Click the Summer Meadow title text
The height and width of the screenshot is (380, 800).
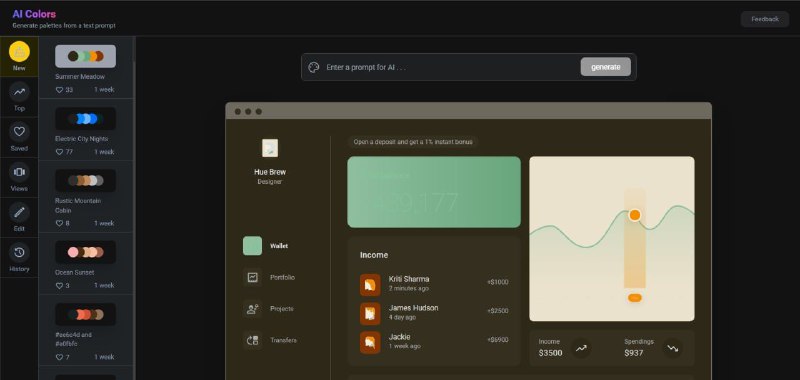coord(80,77)
